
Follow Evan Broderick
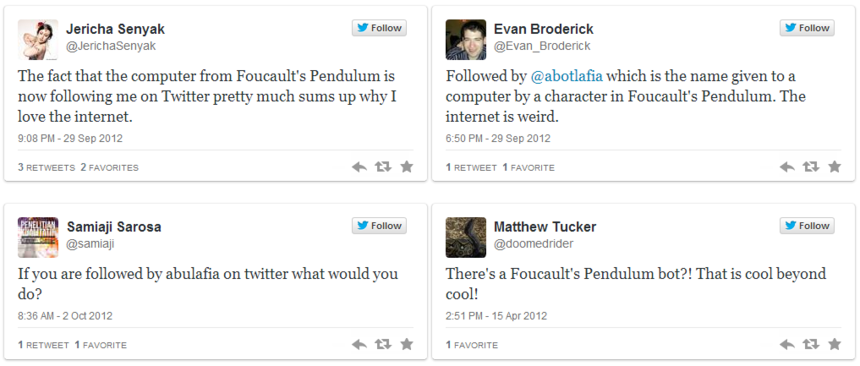point(807,28)
